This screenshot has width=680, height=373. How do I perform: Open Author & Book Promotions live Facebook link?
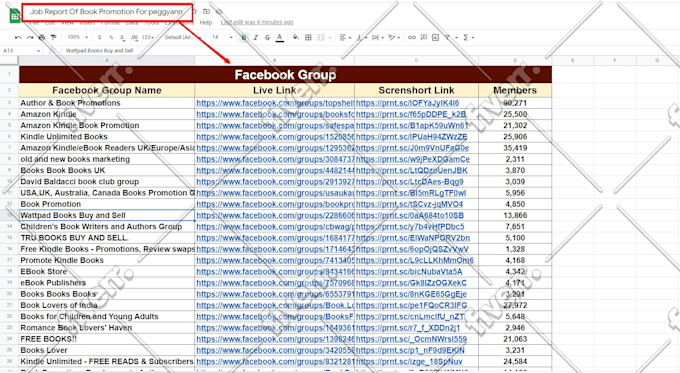pos(275,103)
